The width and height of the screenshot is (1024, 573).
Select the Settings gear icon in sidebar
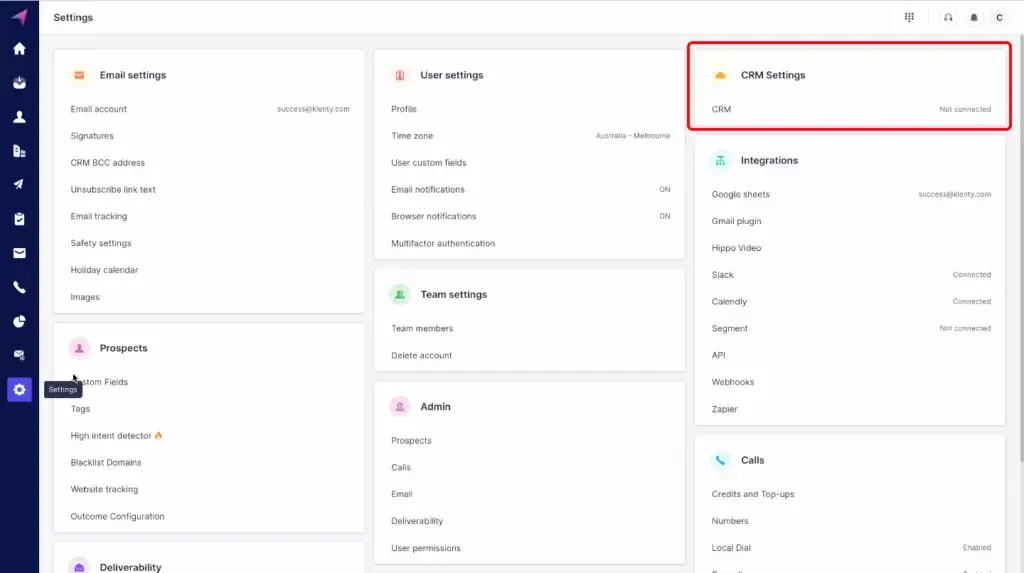[x=20, y=389]
